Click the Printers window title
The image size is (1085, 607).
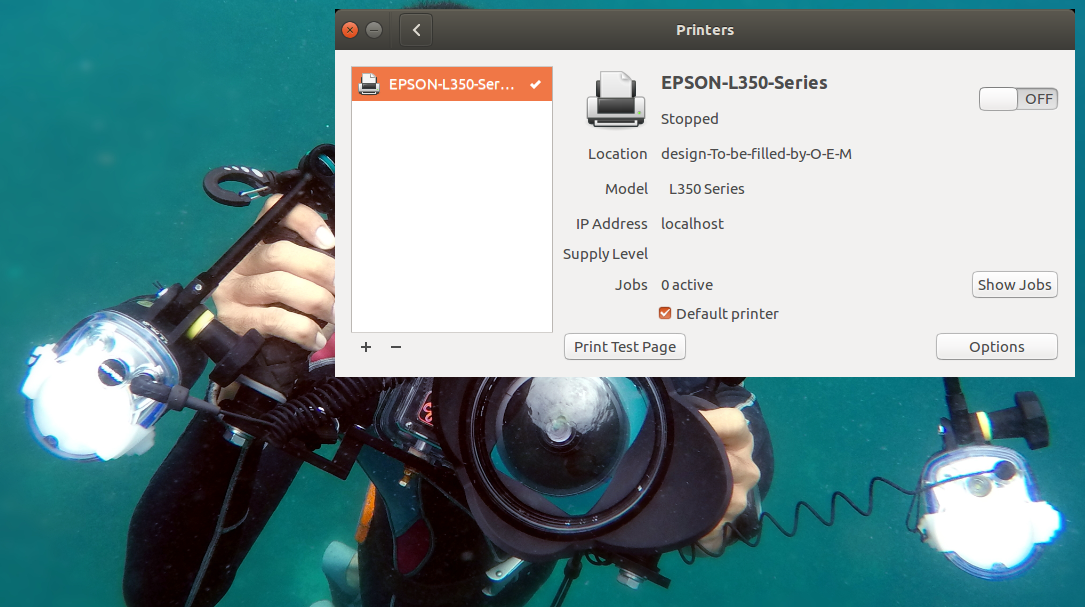tap(704, 30)
